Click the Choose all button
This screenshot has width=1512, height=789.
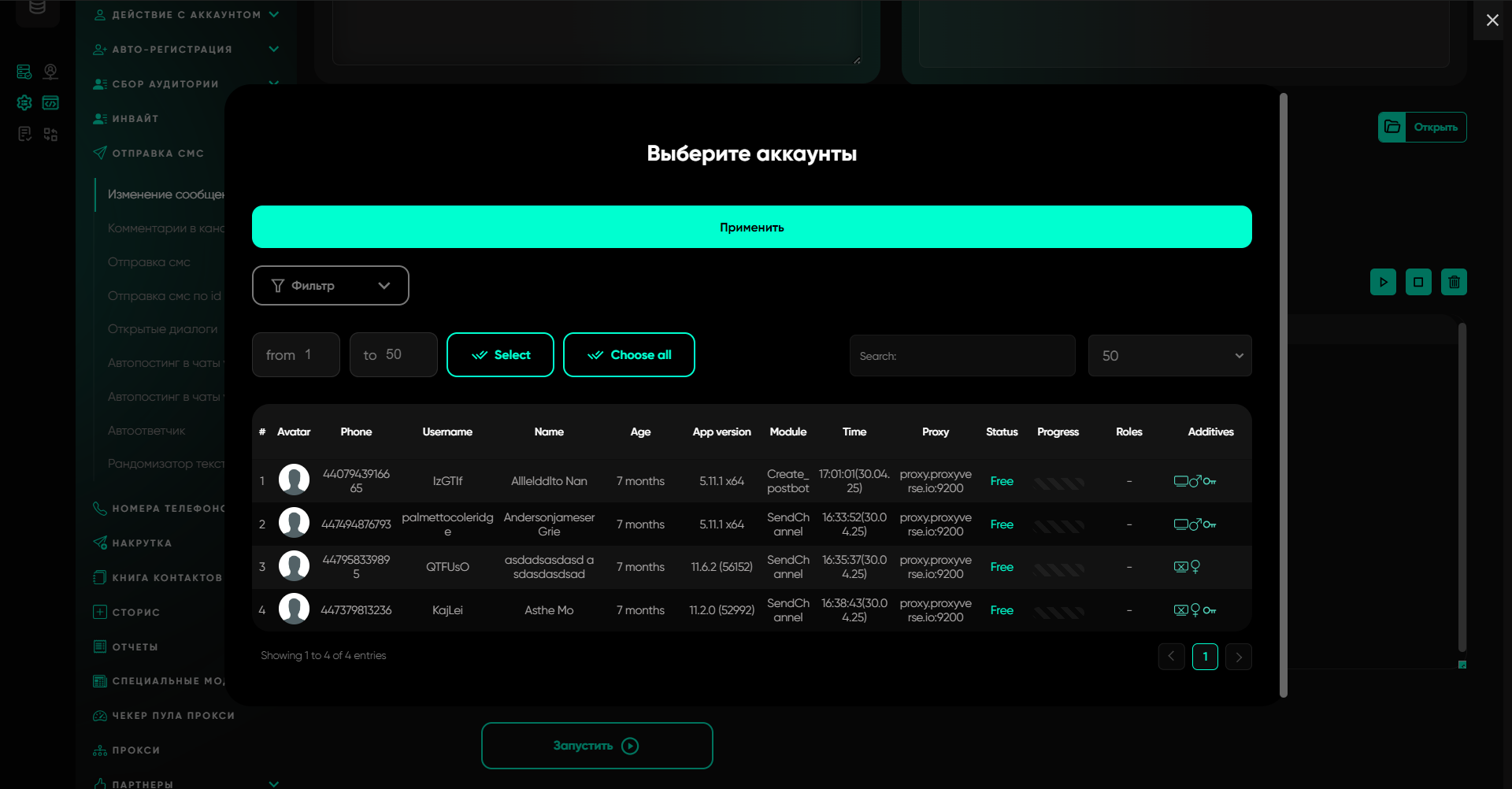(628, 355)
